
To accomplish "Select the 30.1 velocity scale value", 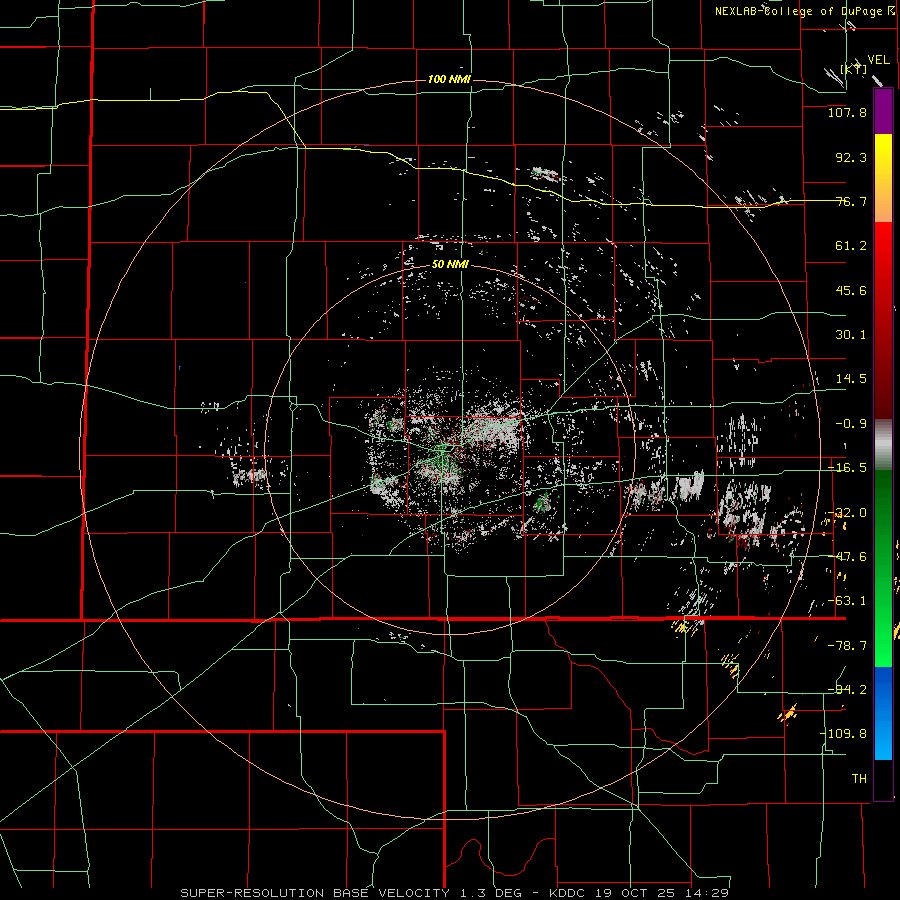I will pos(851,335).
